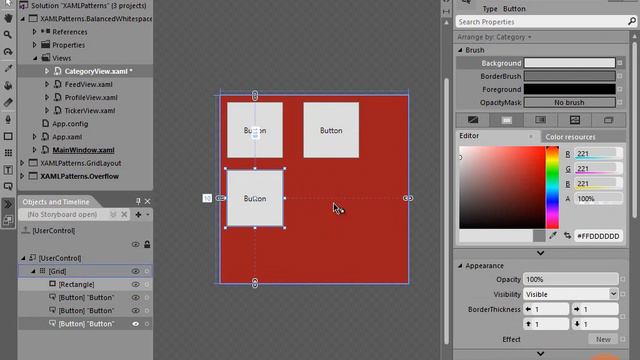This screenshot has height=360, width=640.
Task: Click the Opacity 100% field
Action: [570, 279]
